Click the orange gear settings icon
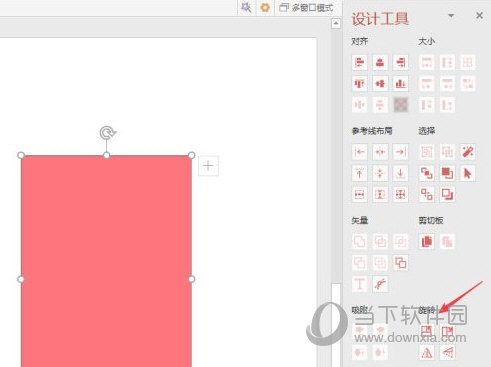This screenshot has height=367, width=491. coord(265,7)
